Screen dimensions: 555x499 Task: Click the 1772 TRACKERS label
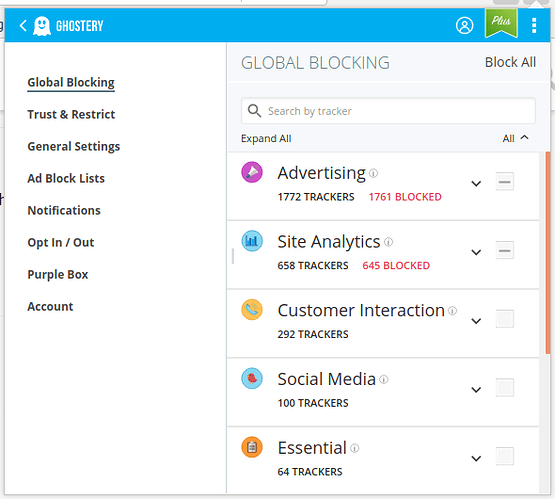point(316,197)
